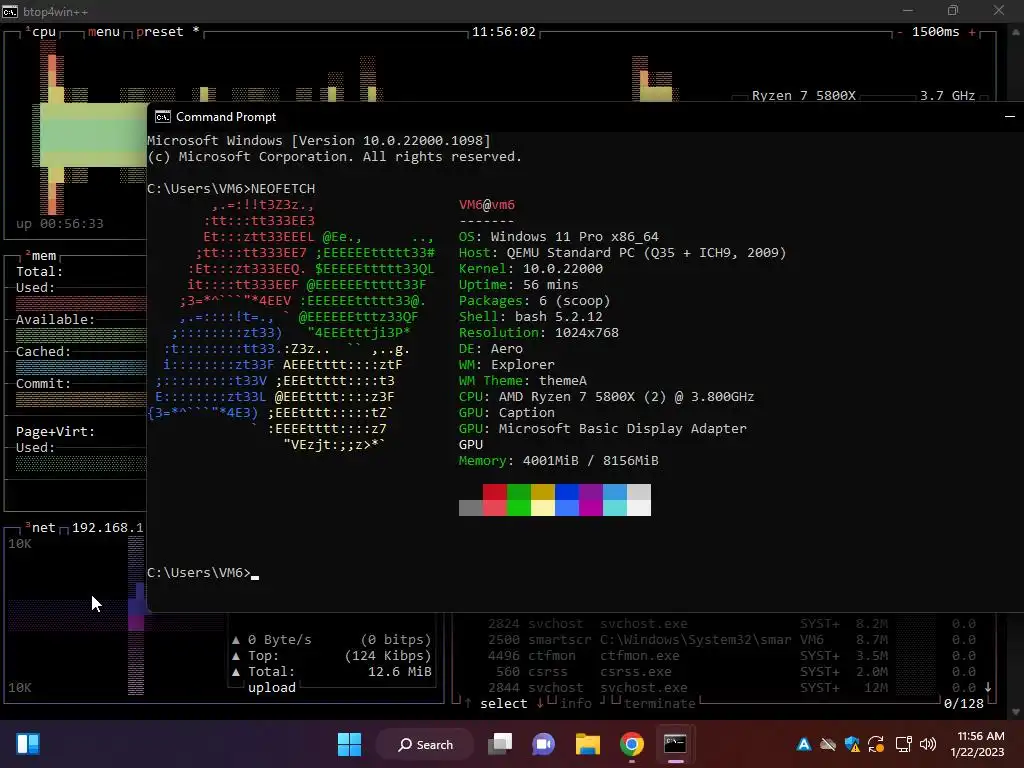This screenshot has width=1024, height=768.
Task: Click the GPU: Microsoft Basic Display Adapter line
Action: pyautogui.click(x=603, y=428)
